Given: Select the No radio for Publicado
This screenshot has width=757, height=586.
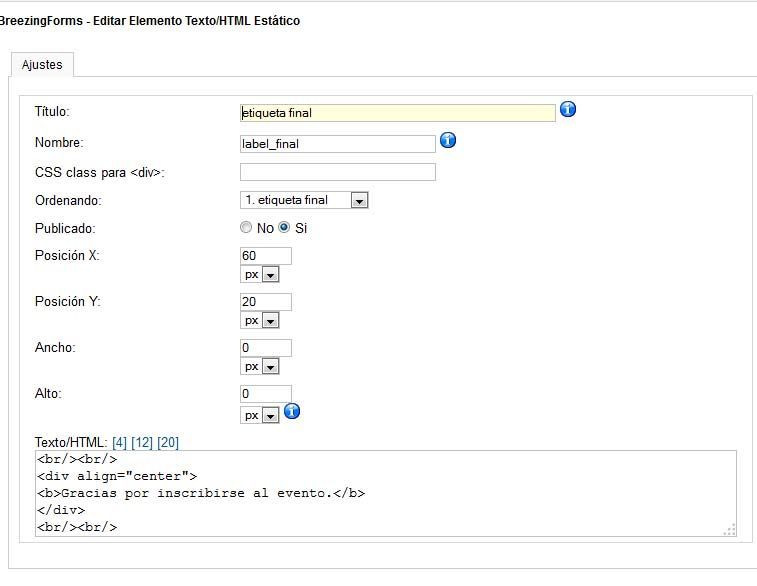Looking at the screenshot, I should tap(246, 227).
